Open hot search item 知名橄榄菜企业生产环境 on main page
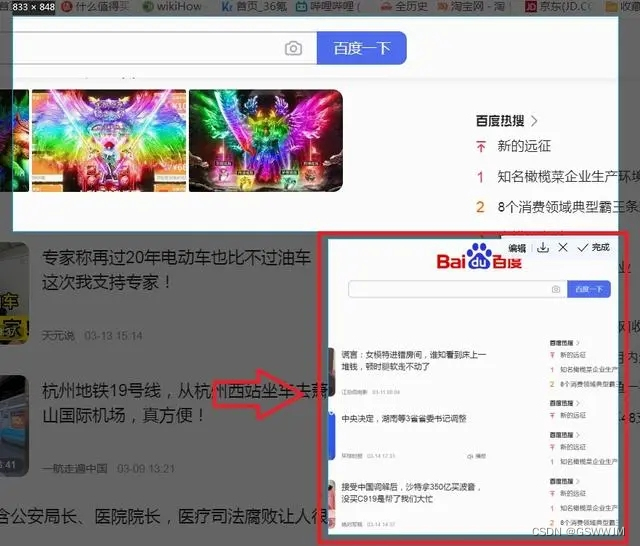 (567, 176)
